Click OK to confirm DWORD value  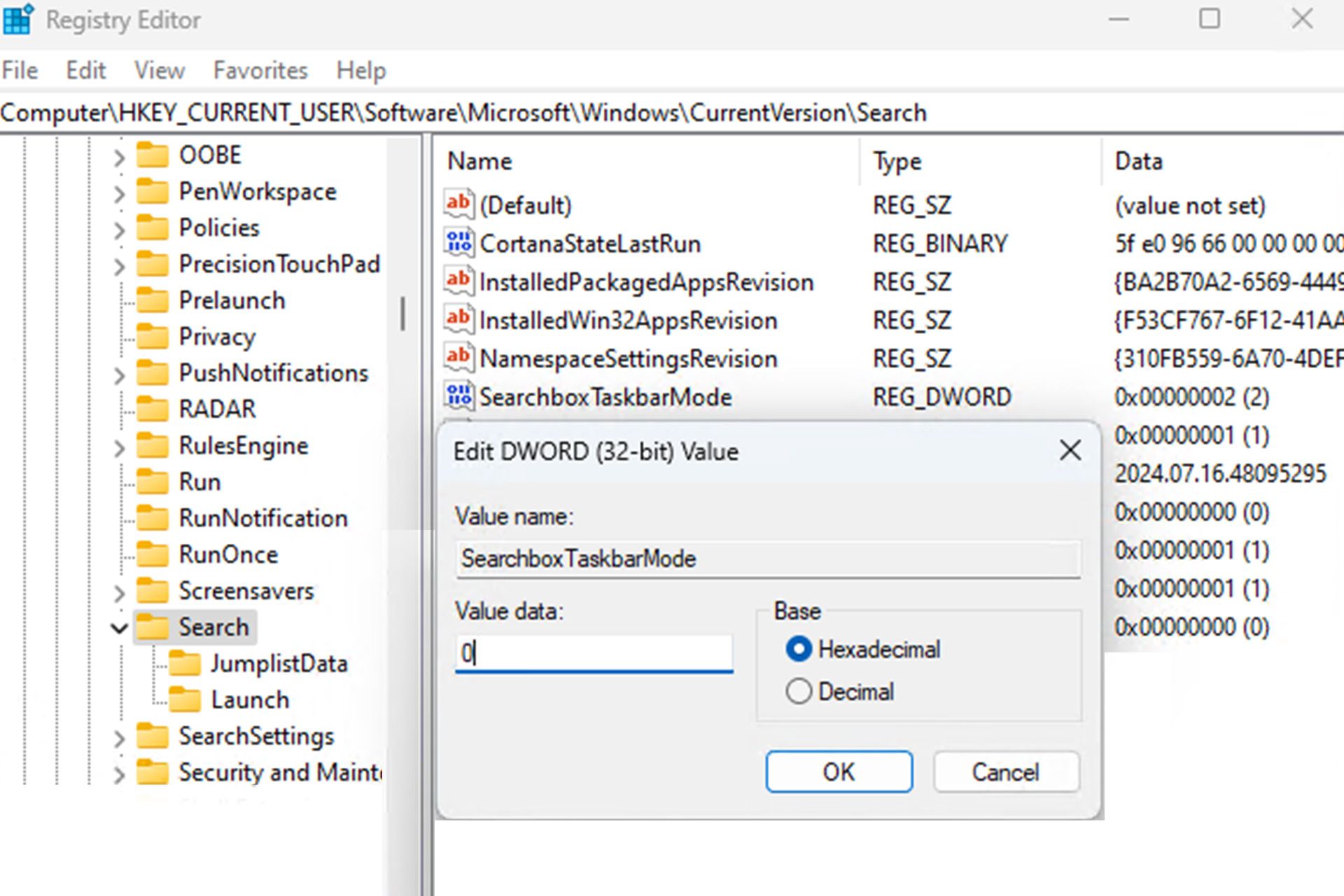(840, 771)
